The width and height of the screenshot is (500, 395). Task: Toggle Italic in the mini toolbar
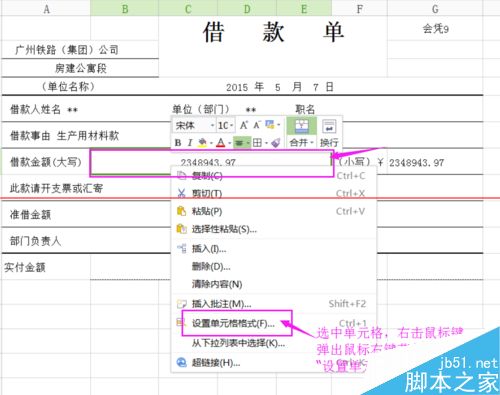tap(190, 143)
